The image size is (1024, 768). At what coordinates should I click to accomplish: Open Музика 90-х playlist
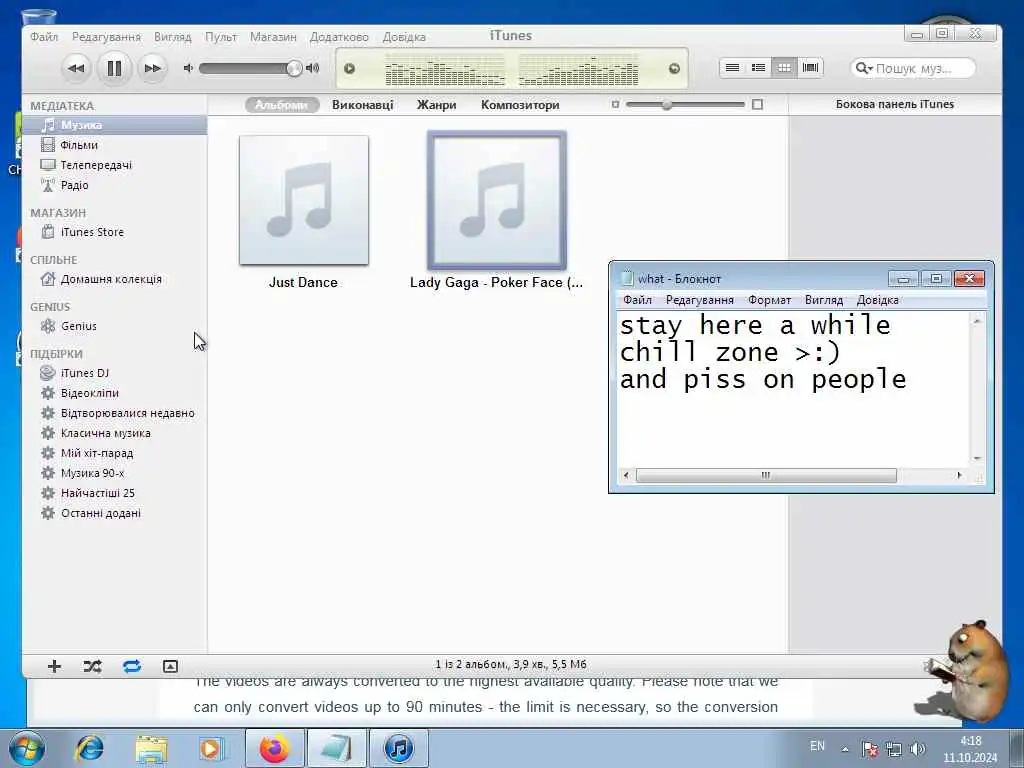[115, 473]
